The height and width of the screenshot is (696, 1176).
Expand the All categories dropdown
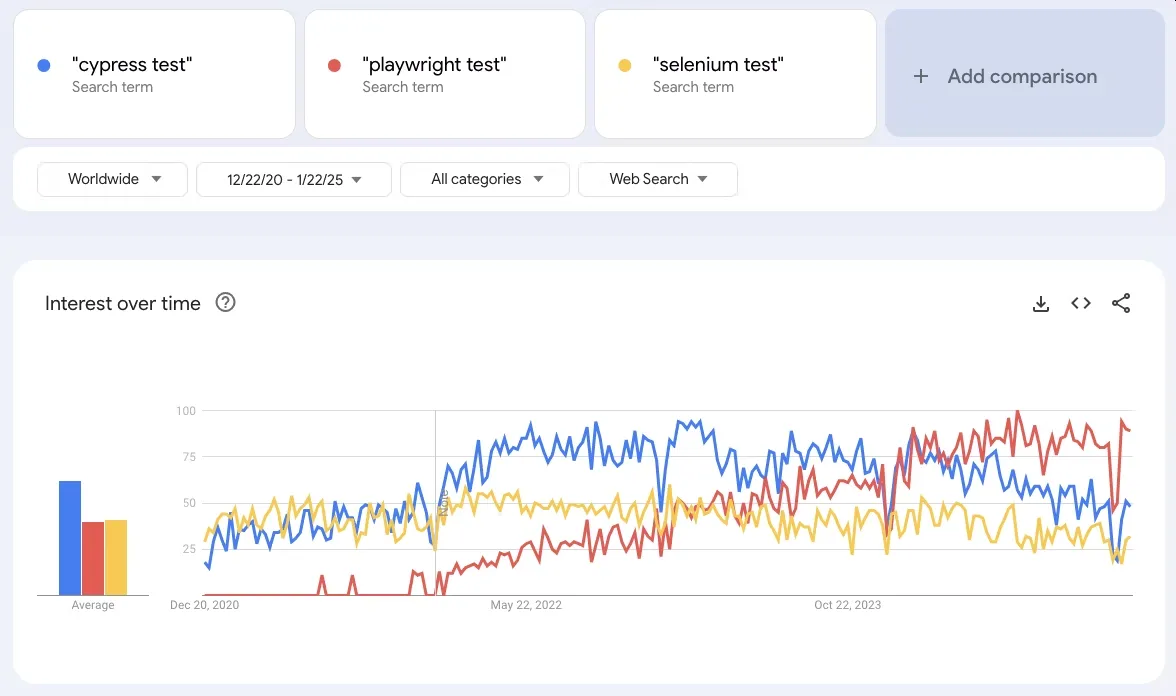[484, 179]
